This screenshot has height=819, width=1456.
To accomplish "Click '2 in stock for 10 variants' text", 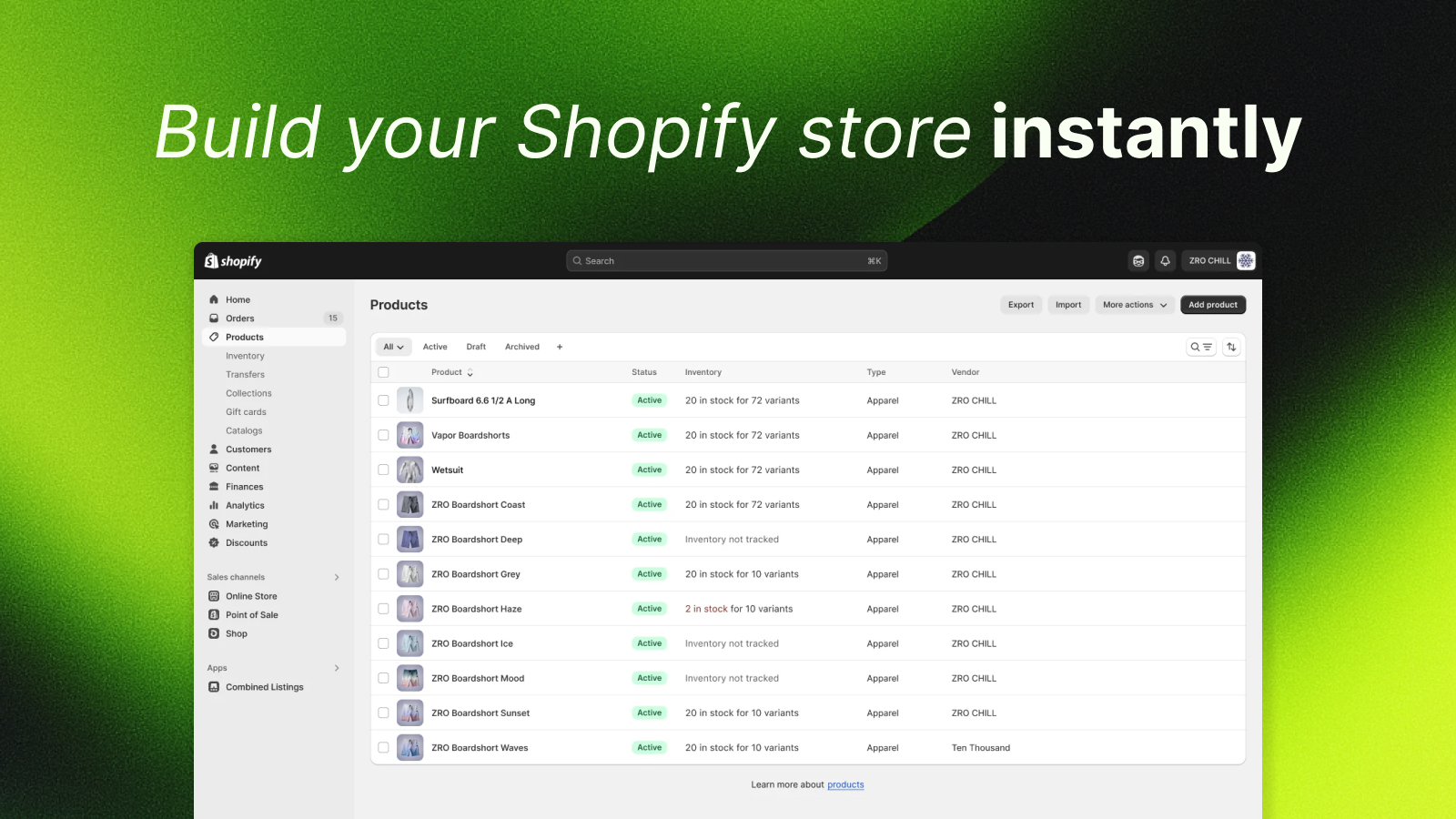I will tap(739, 609).
